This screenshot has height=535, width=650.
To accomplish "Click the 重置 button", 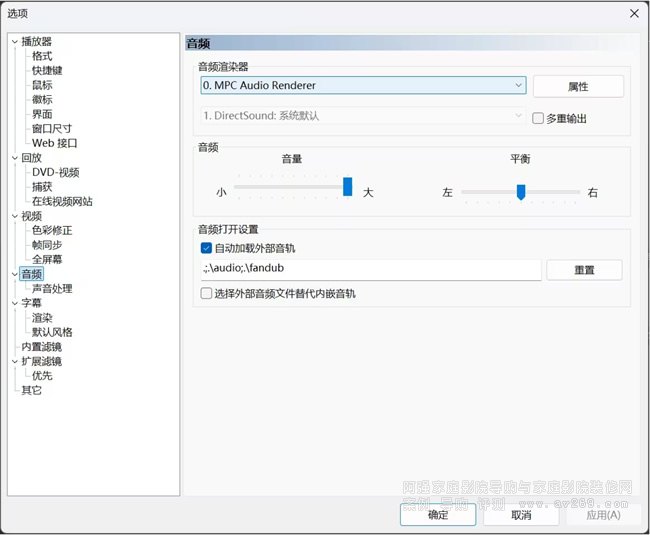I will tap(584, 270).
